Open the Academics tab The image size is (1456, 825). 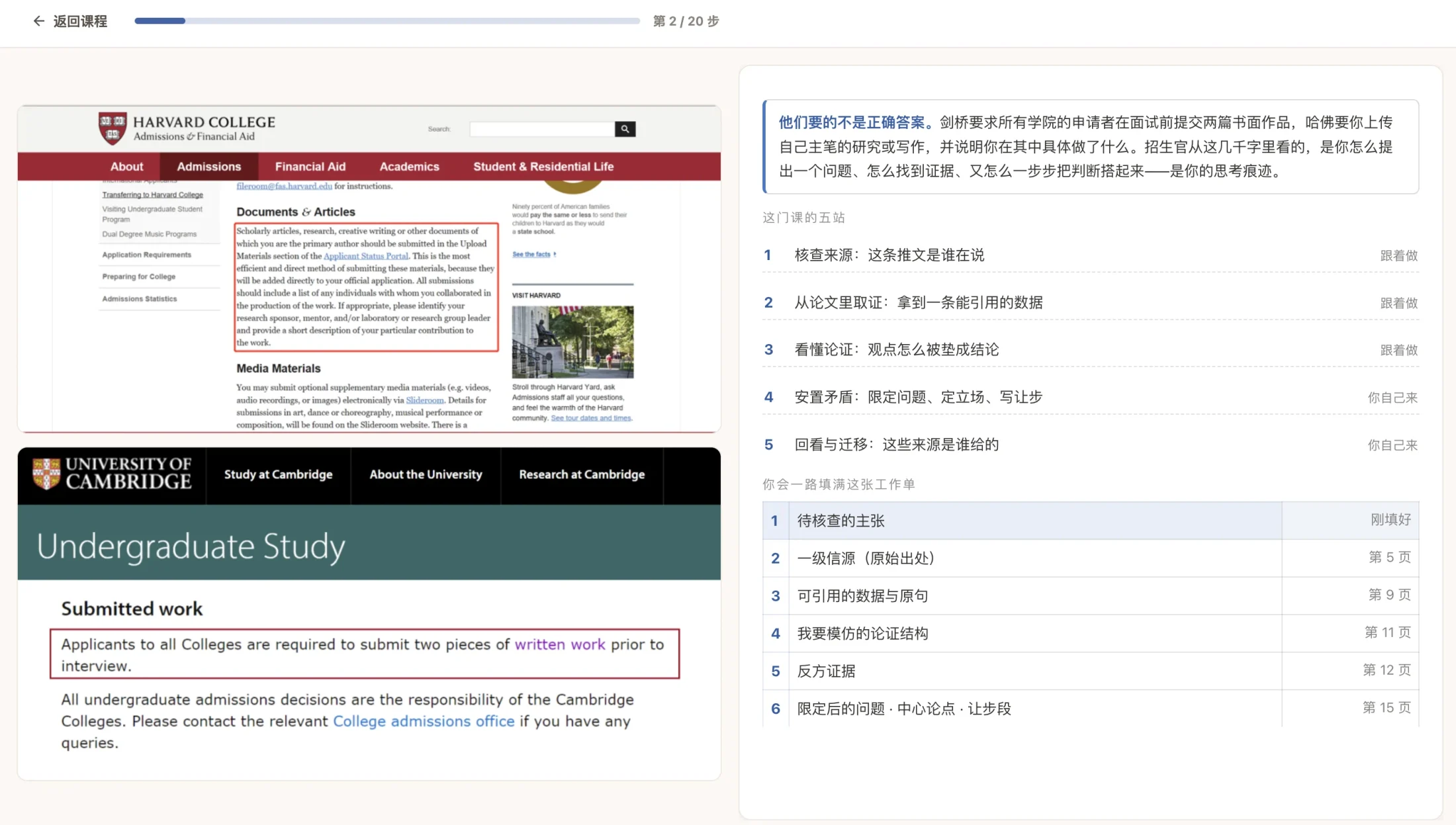pyautogui.click(x=409, y=167)
